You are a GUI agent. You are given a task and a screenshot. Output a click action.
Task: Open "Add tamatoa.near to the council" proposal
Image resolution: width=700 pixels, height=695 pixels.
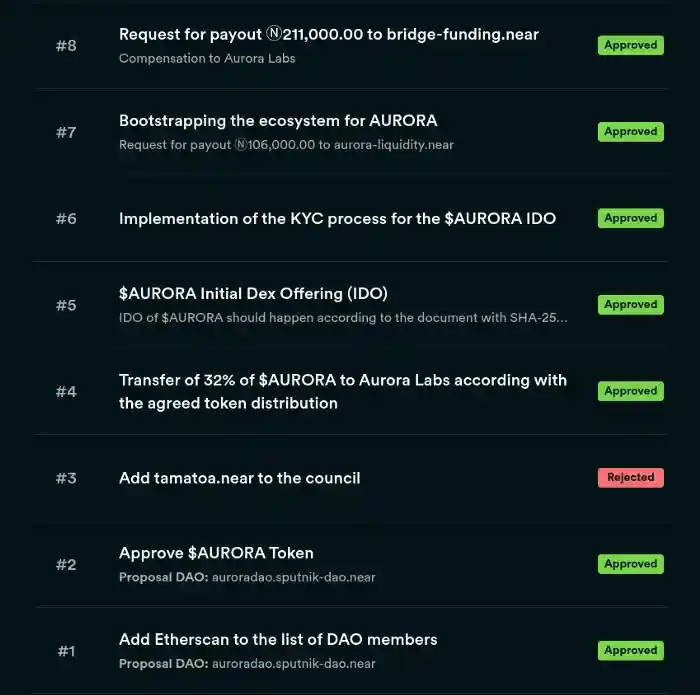pos(239,478)
